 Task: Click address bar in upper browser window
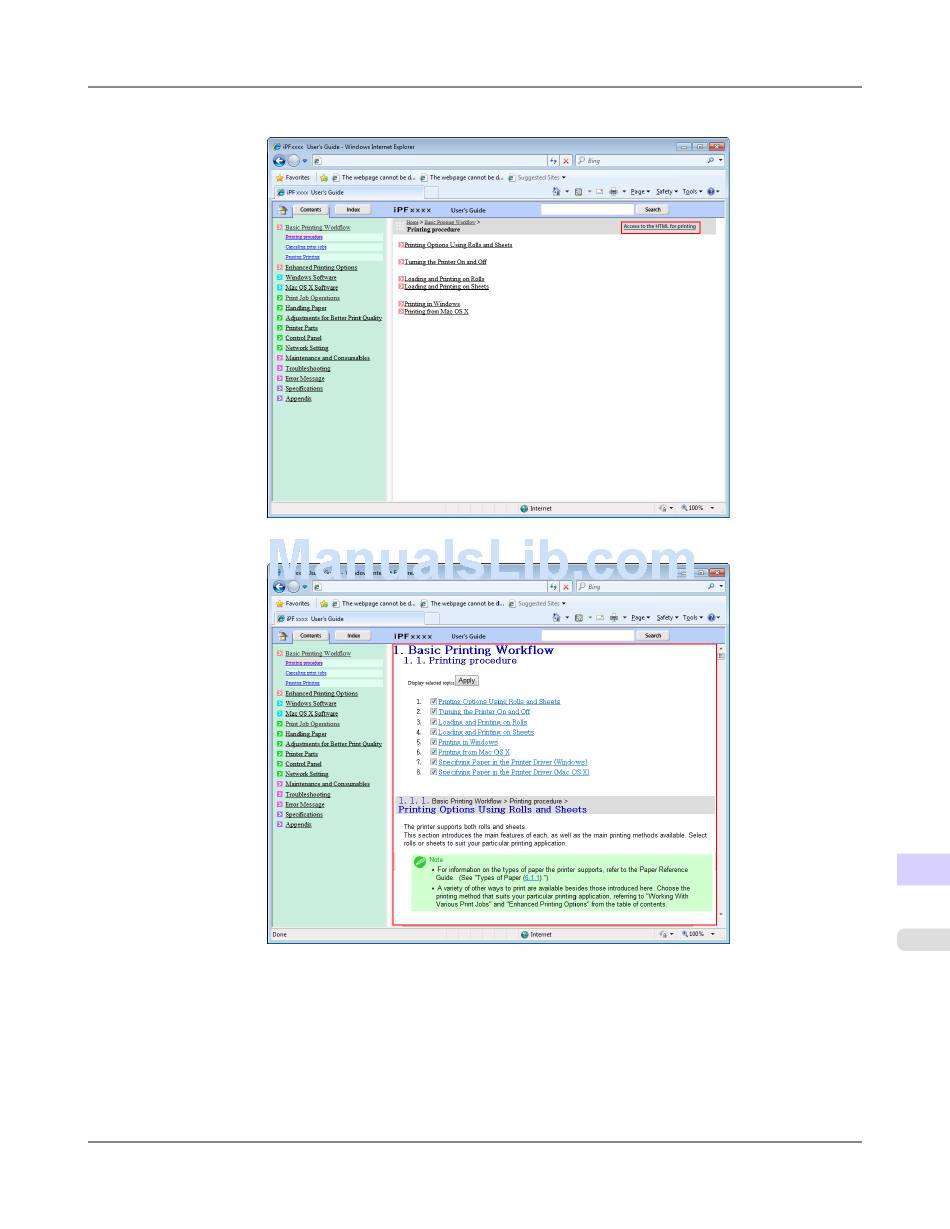[x=428, y=160]
